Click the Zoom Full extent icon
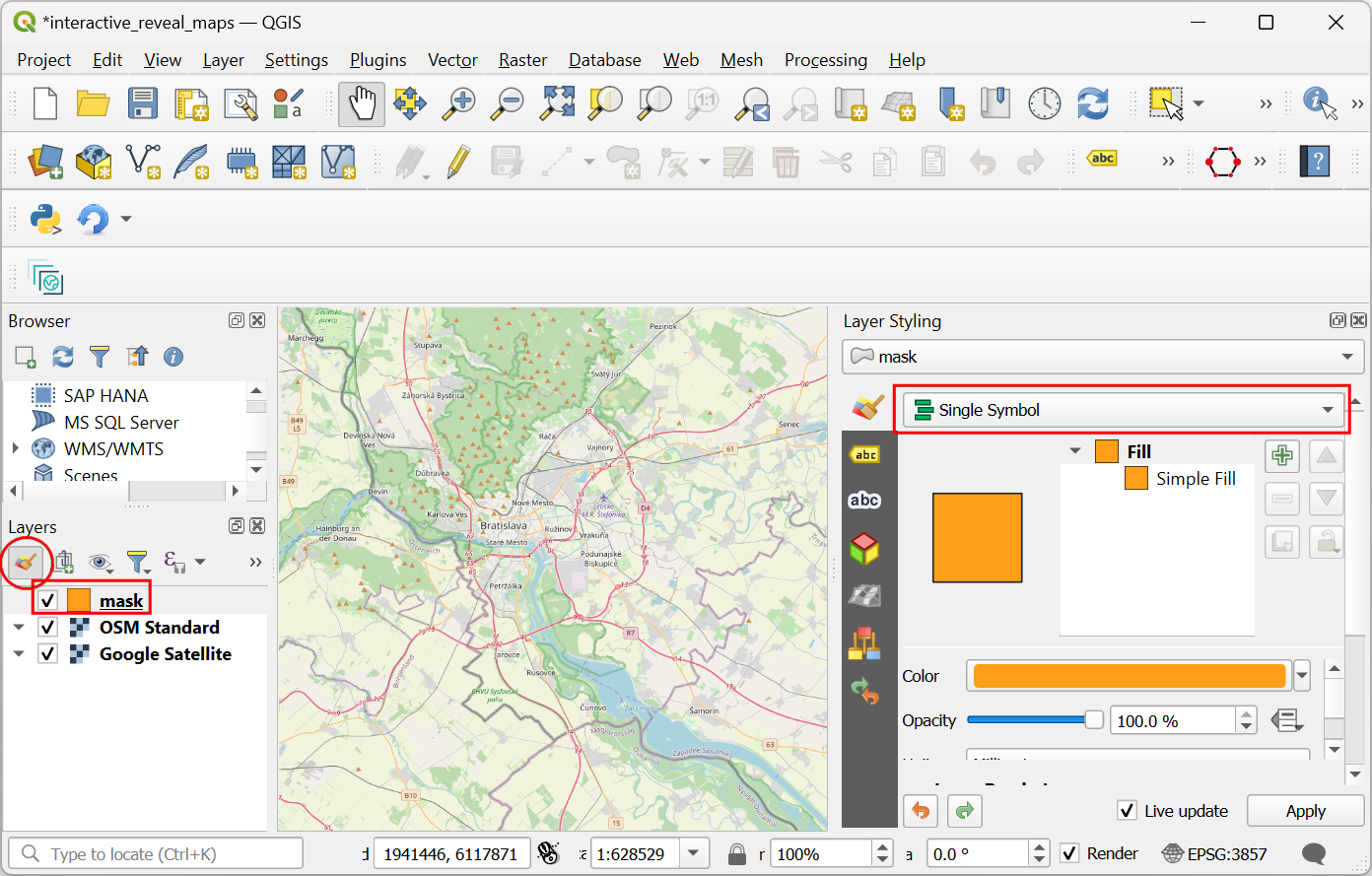The height and width of the screenshot is (876, 1372). point(557,103)
